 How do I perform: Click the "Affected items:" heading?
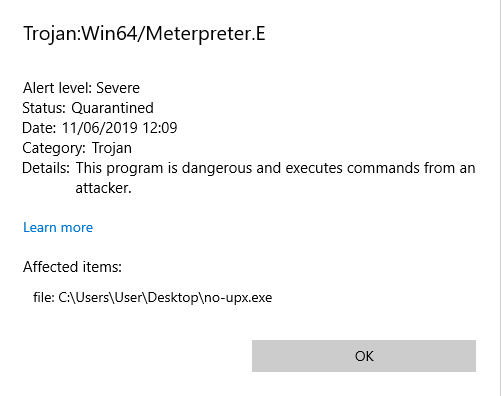(x=72, y=267)
